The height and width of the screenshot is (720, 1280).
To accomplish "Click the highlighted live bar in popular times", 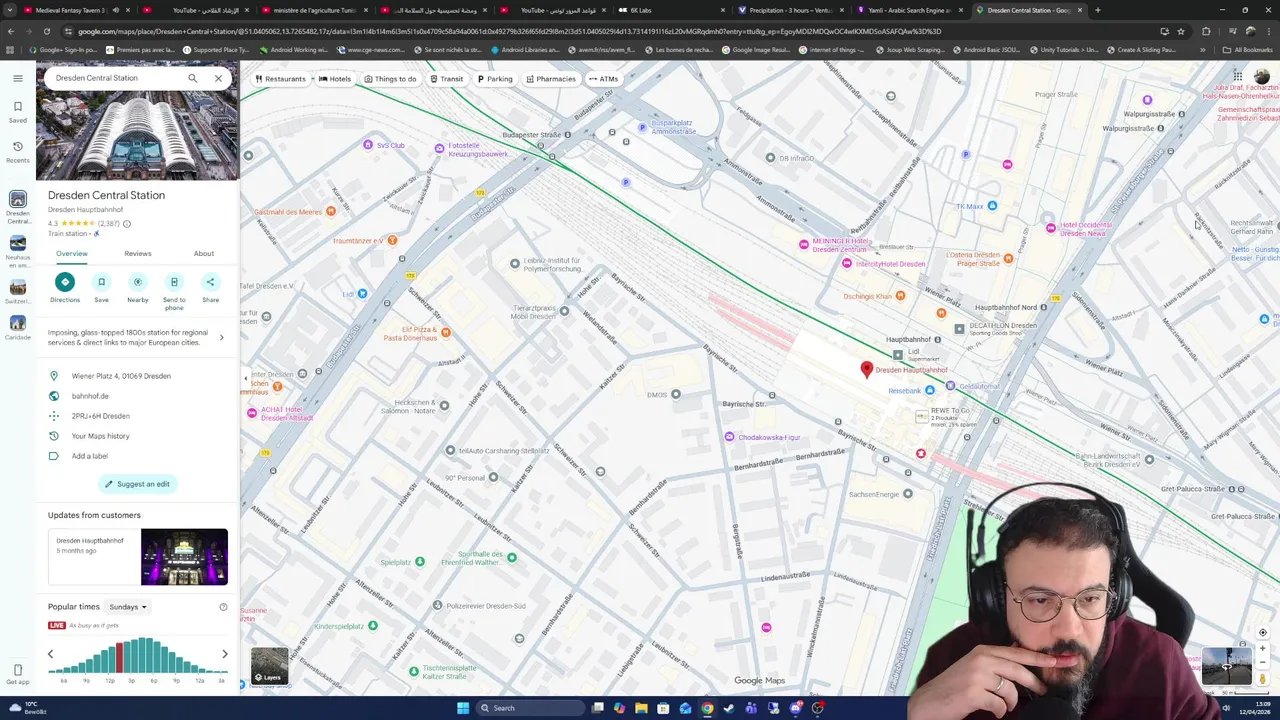I will 119,659.
